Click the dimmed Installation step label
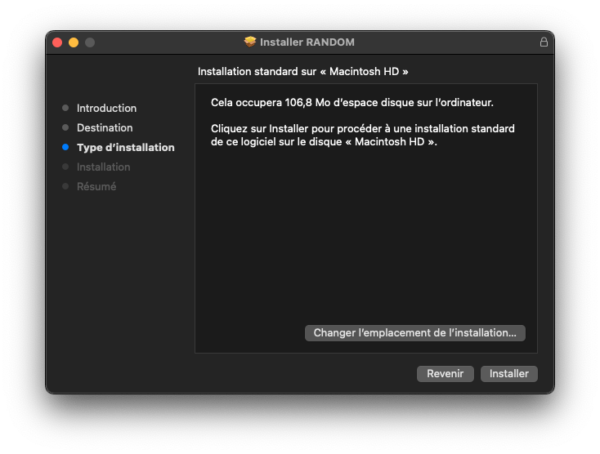 pyautogui.click(x=103, y=167)
